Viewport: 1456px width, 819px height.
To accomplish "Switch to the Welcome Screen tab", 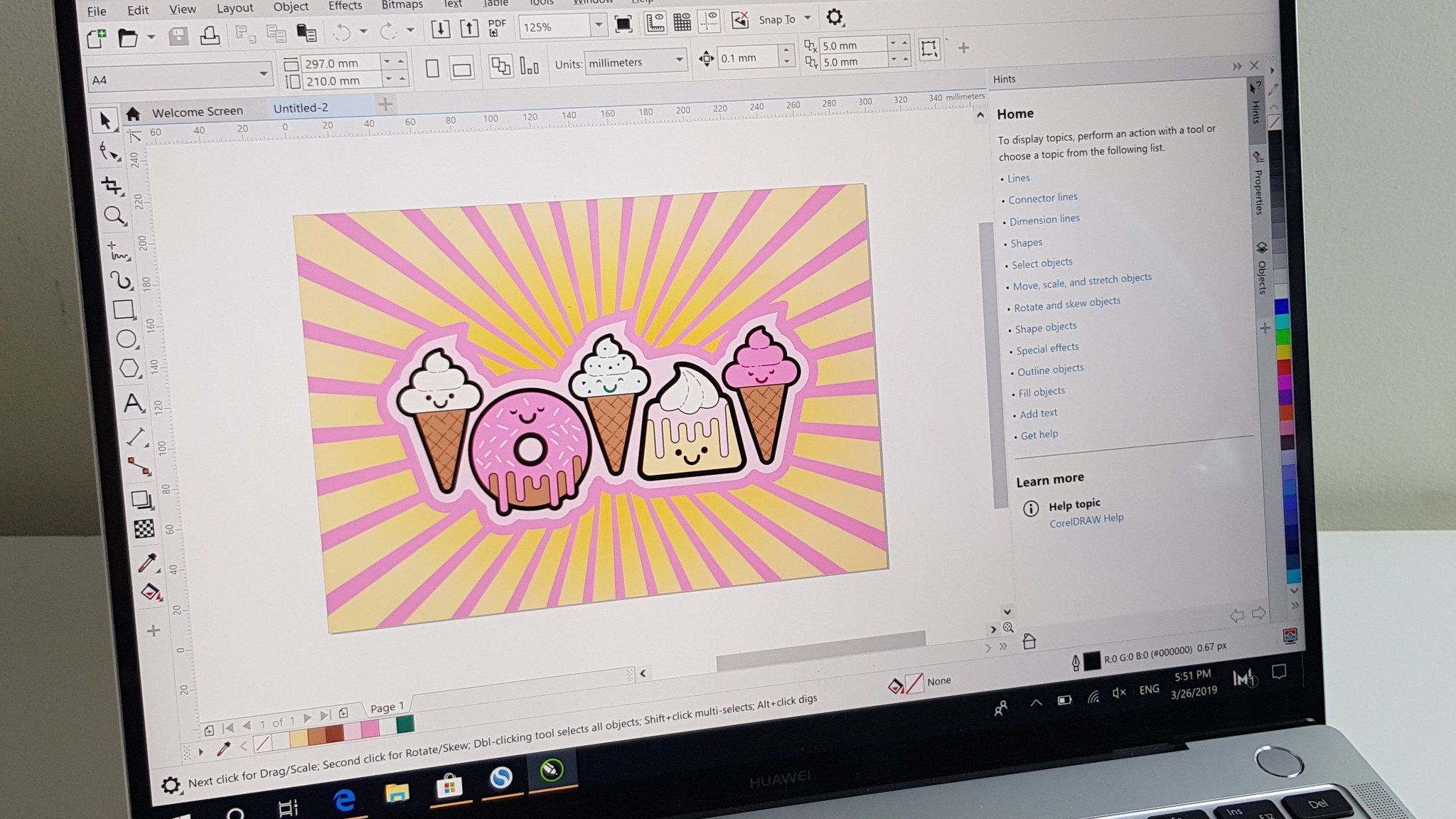I will point(197,112).
